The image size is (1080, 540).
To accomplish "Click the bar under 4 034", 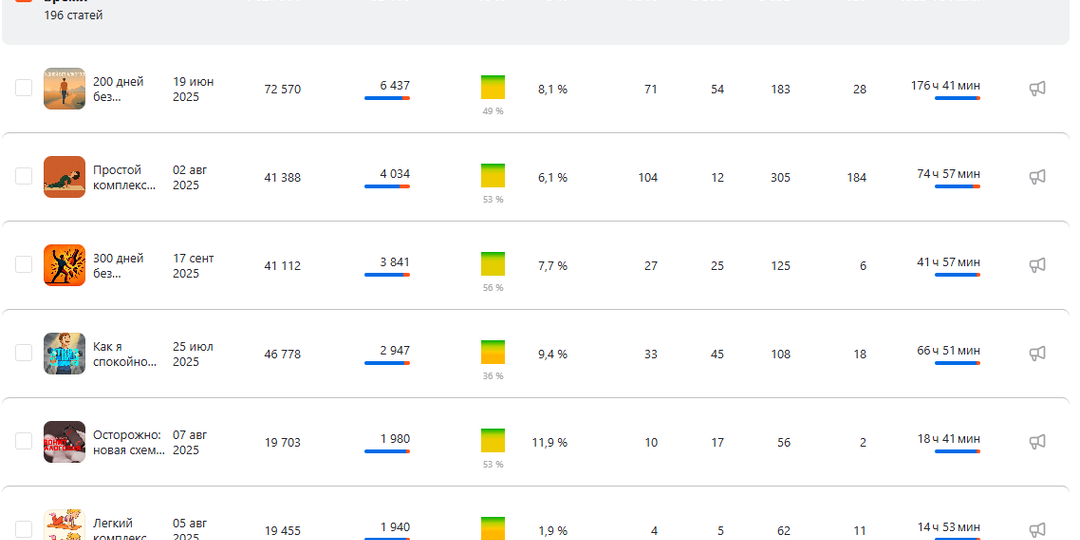I will (387, 187).
